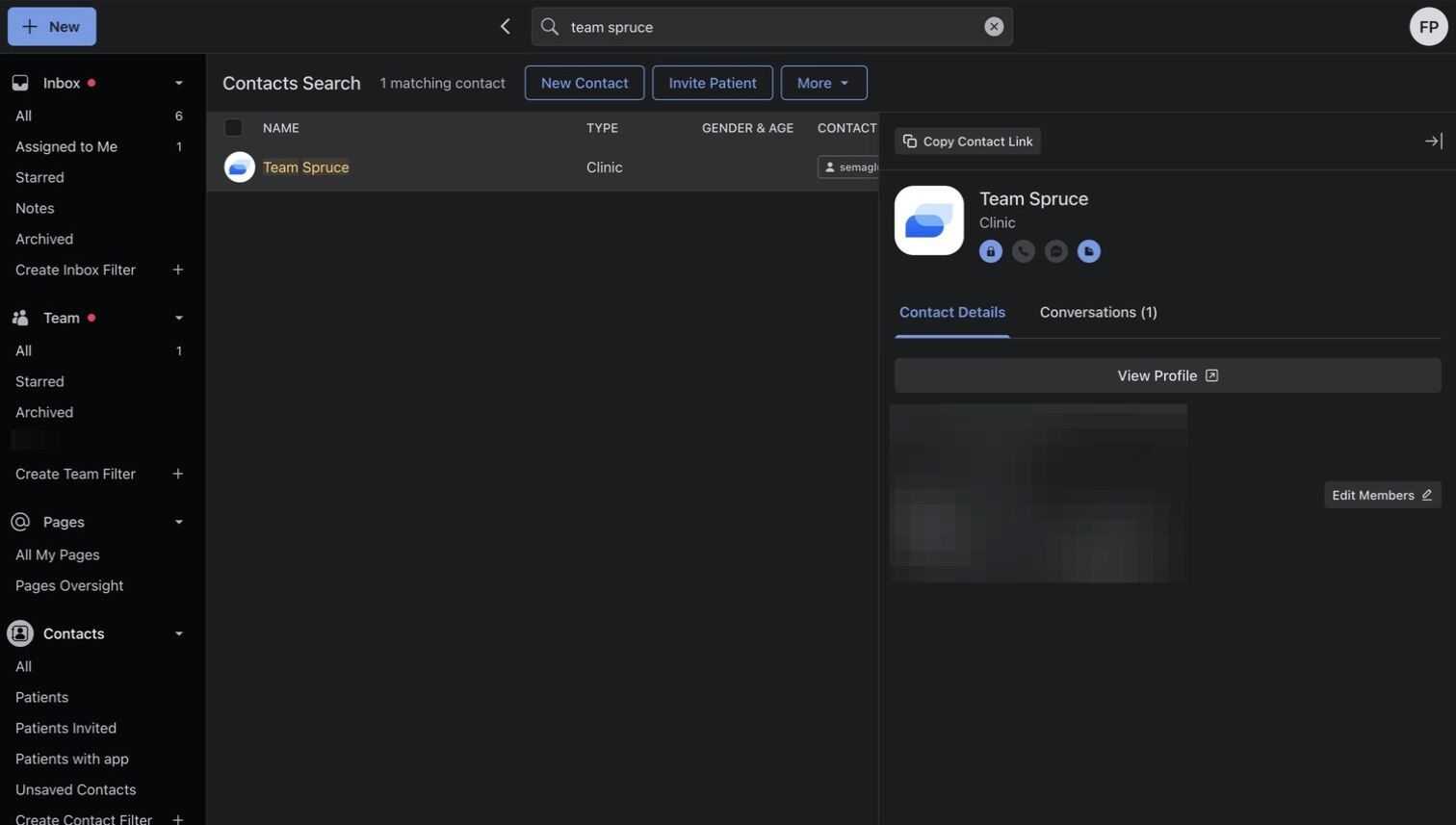Click the New button
The height and width of the screenshot is (825, 1456).
pos(52,27)
